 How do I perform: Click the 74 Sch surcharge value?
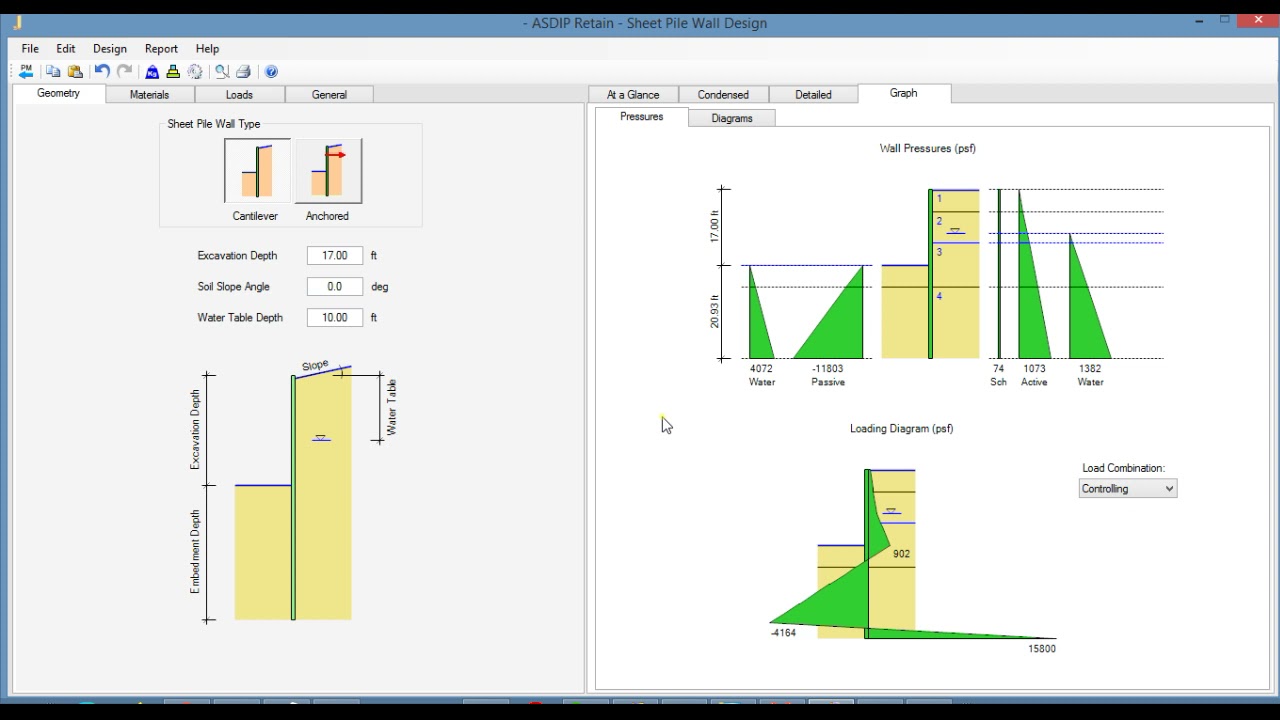998,369
